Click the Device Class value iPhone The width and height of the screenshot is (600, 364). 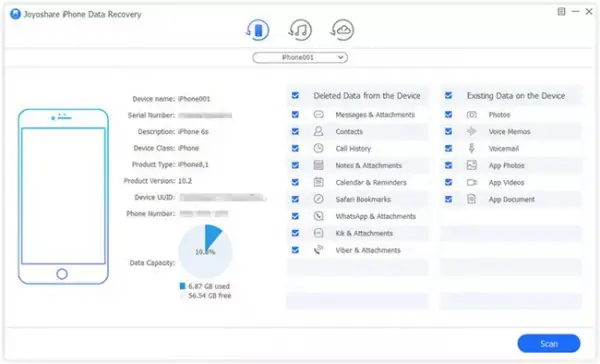(188, 148)
